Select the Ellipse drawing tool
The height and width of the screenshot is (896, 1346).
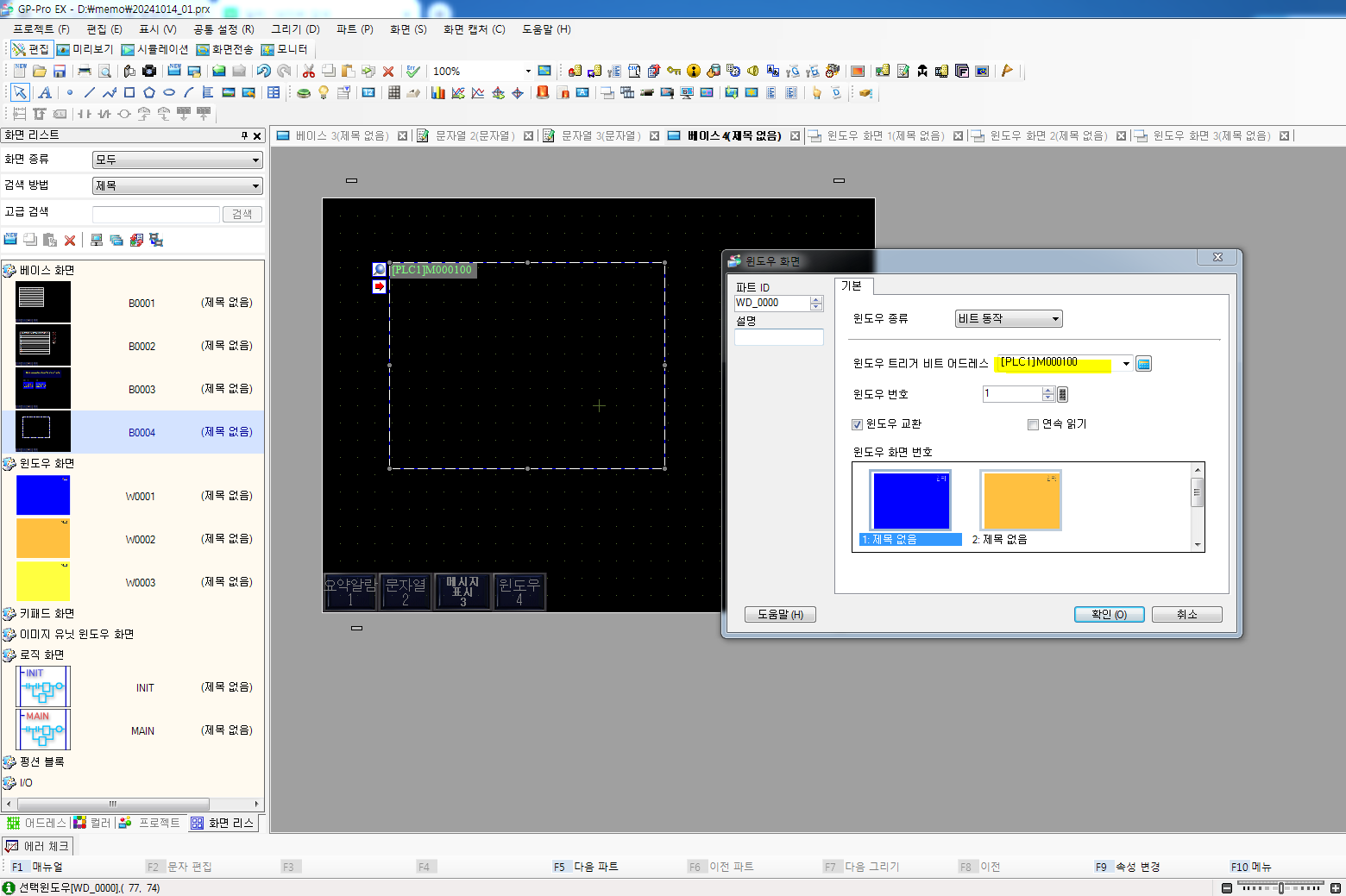pyautogui.click(x=169, y=92)
